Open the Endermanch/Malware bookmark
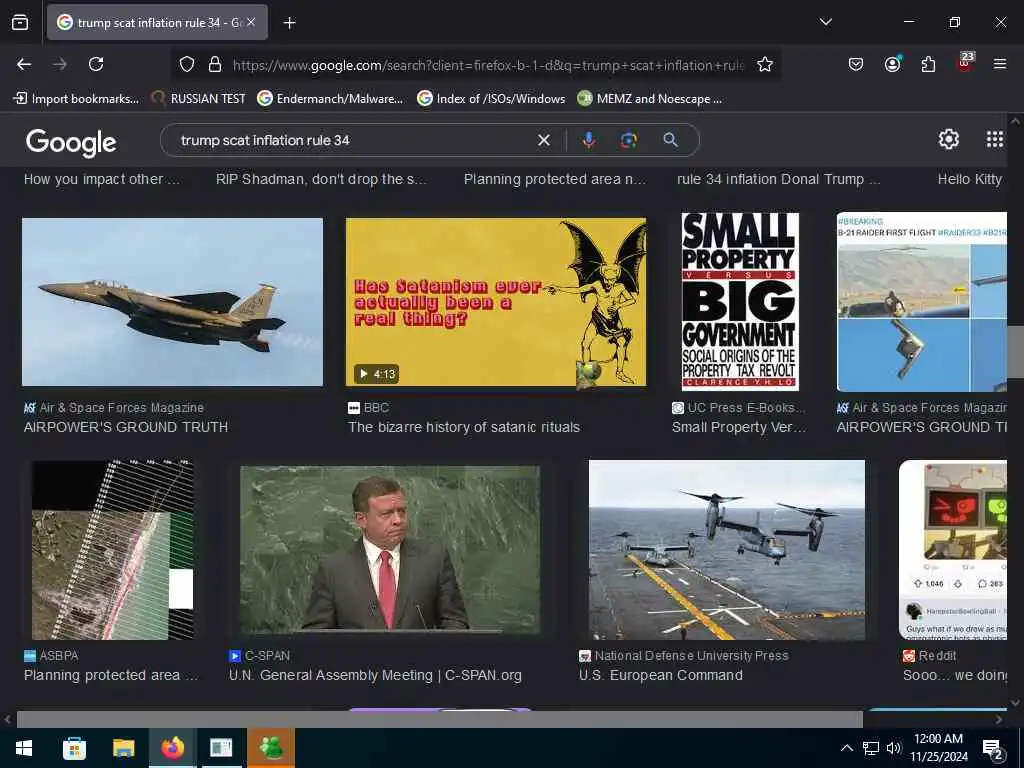The width and height of the screenshot is (1024, 768). point(330,99)
